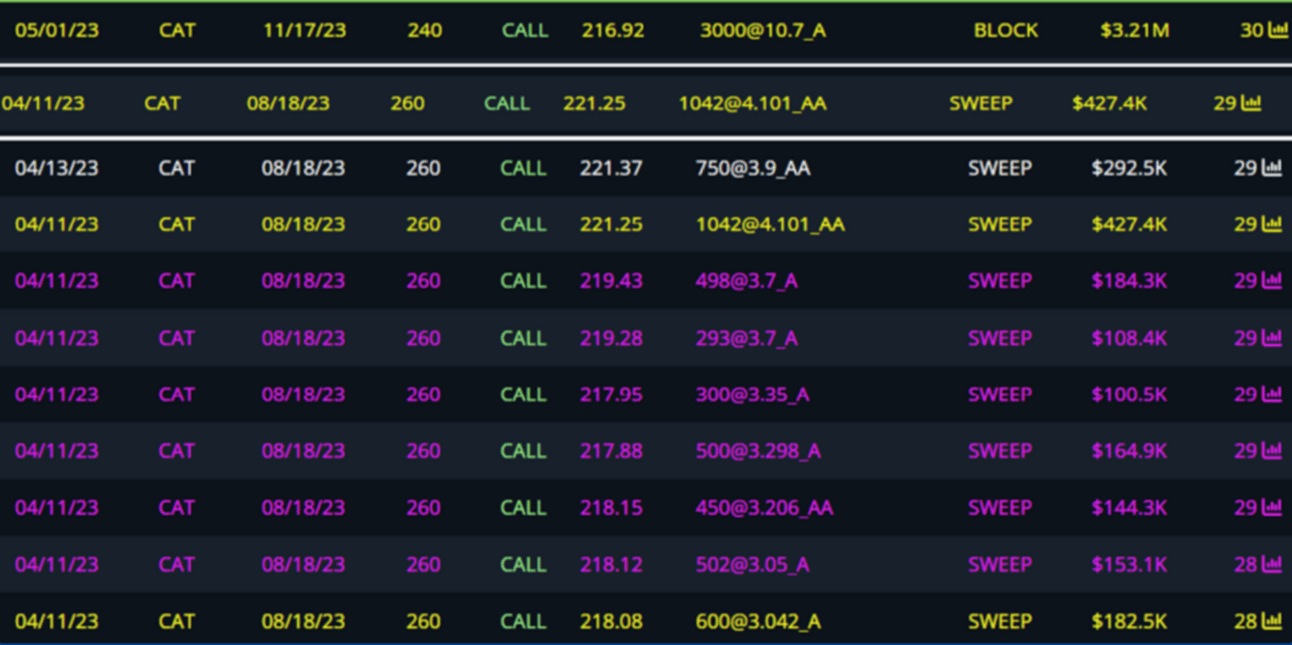
Task: Select the order details 500@3.298_A
Action: tap(758, 451)
